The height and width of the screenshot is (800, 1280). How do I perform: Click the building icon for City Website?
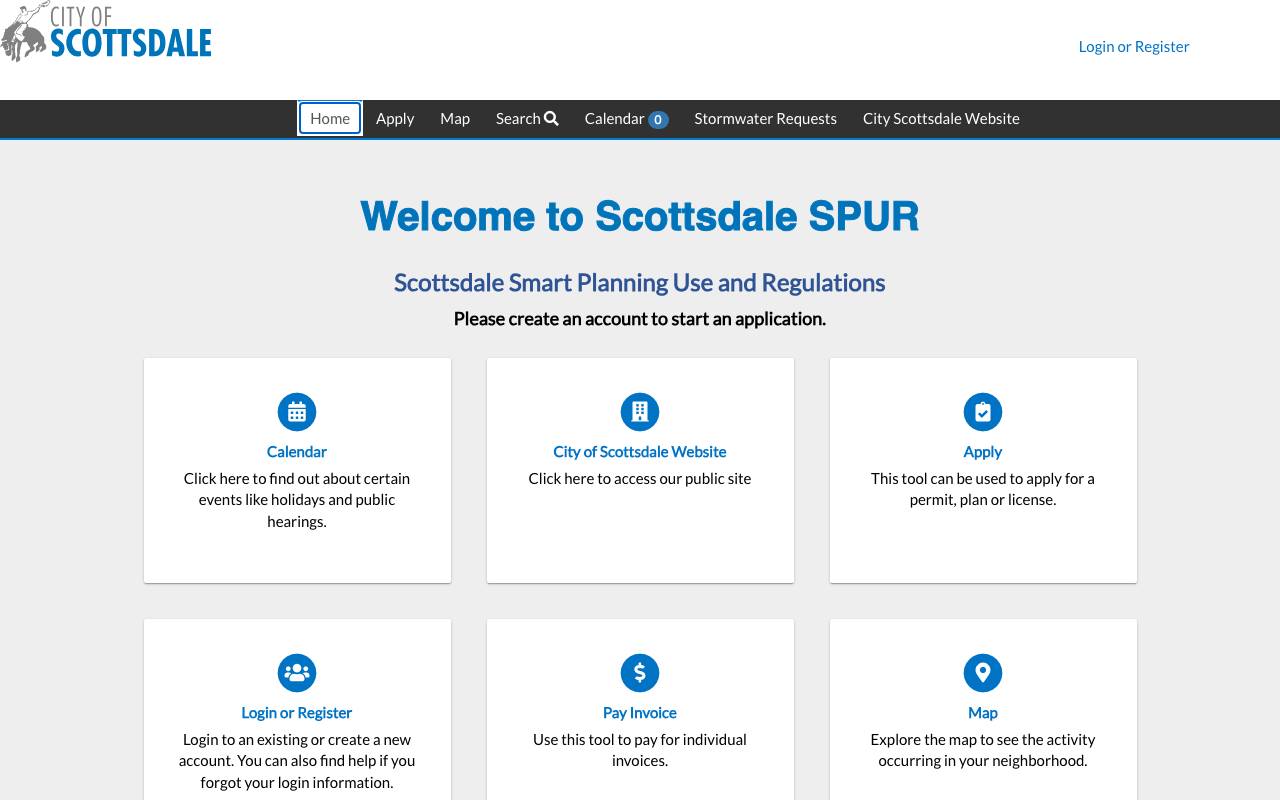pos(640,412)
